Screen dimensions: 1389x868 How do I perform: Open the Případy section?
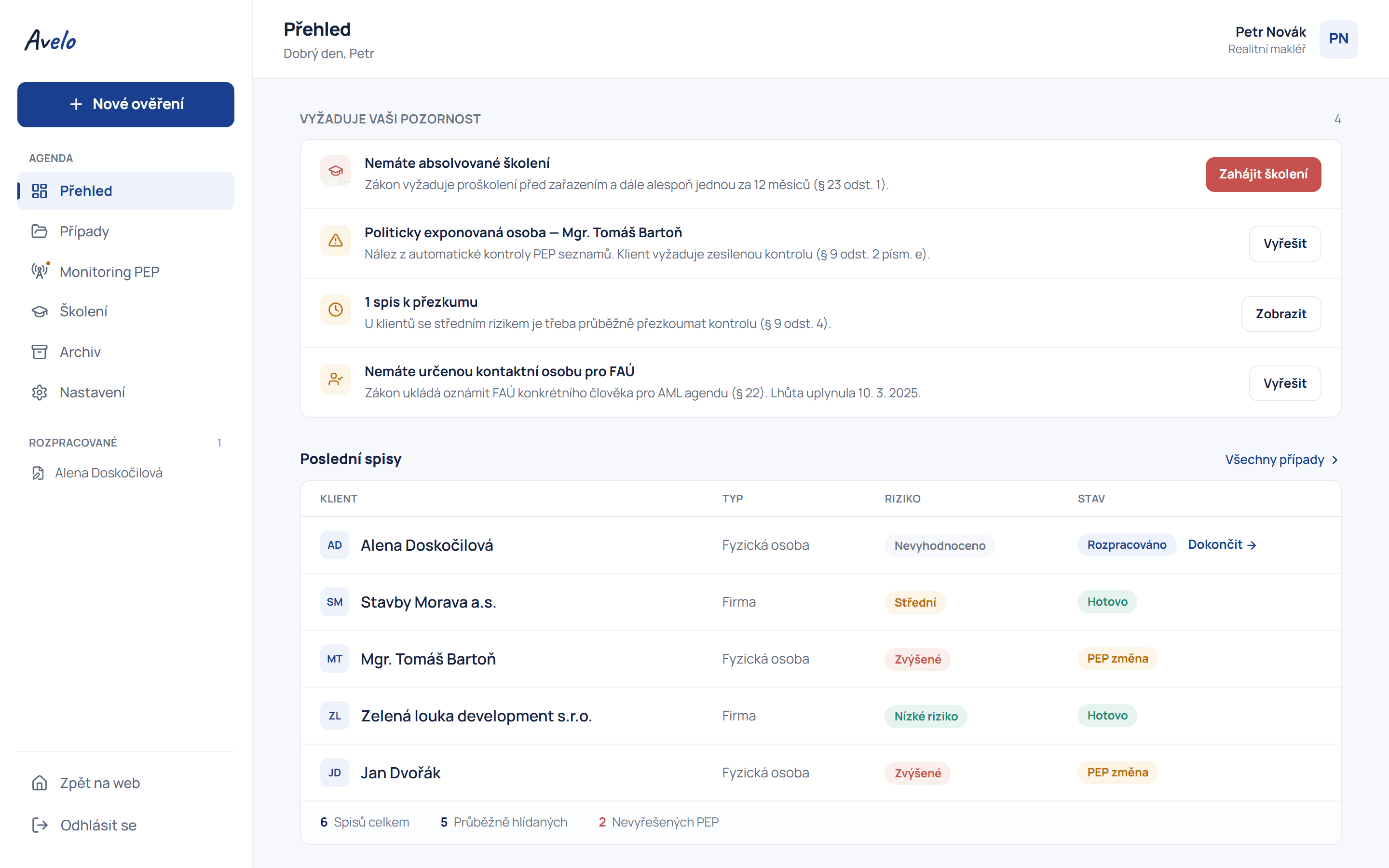(126, 231)
